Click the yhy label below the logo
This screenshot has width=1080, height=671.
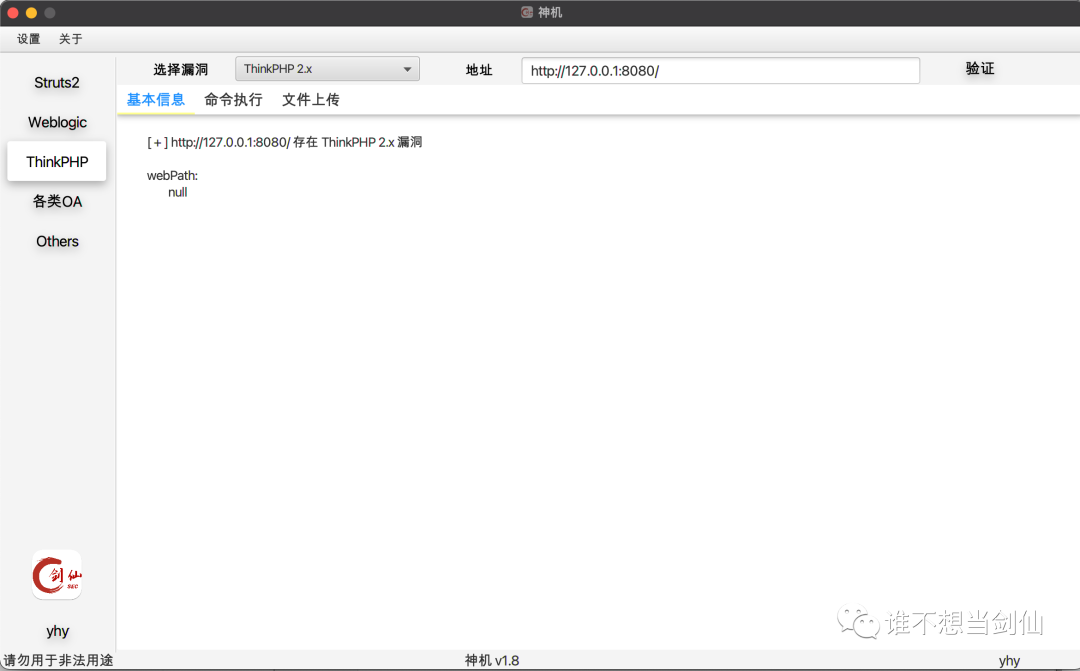point(57,631)
